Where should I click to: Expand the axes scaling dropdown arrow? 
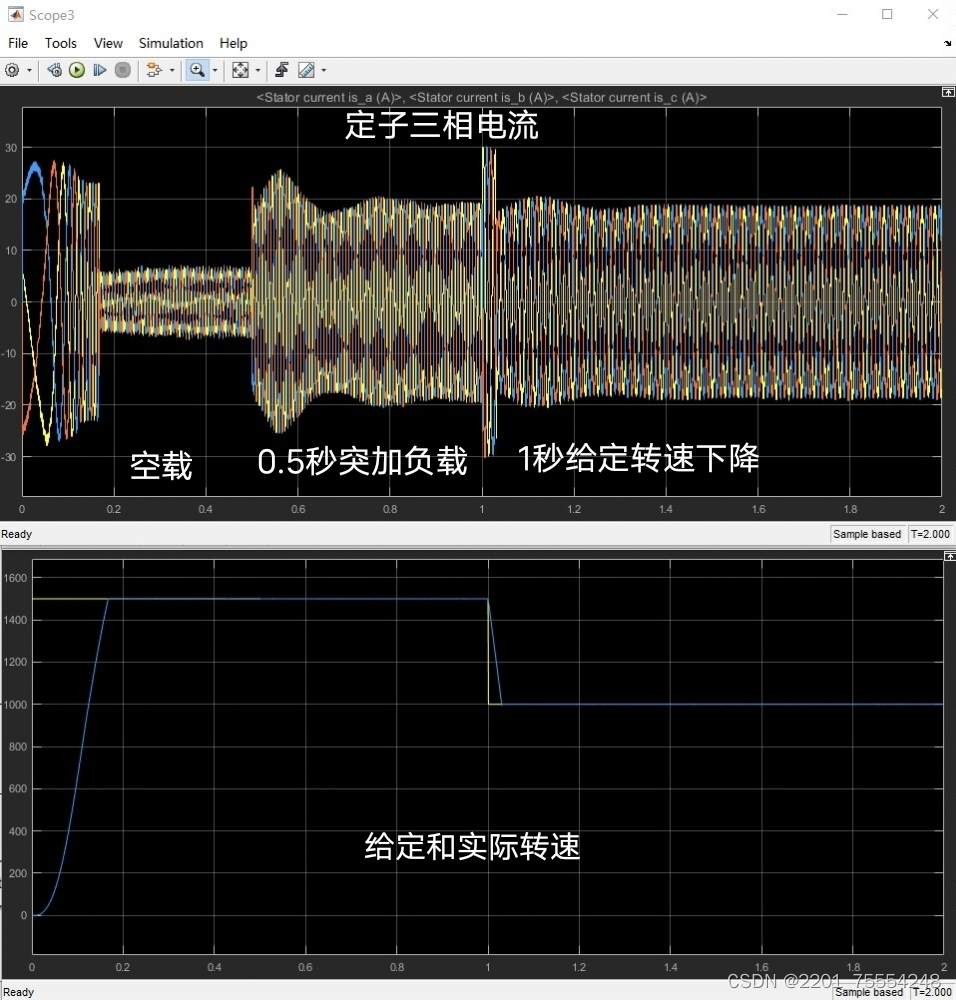click(258, 70)
